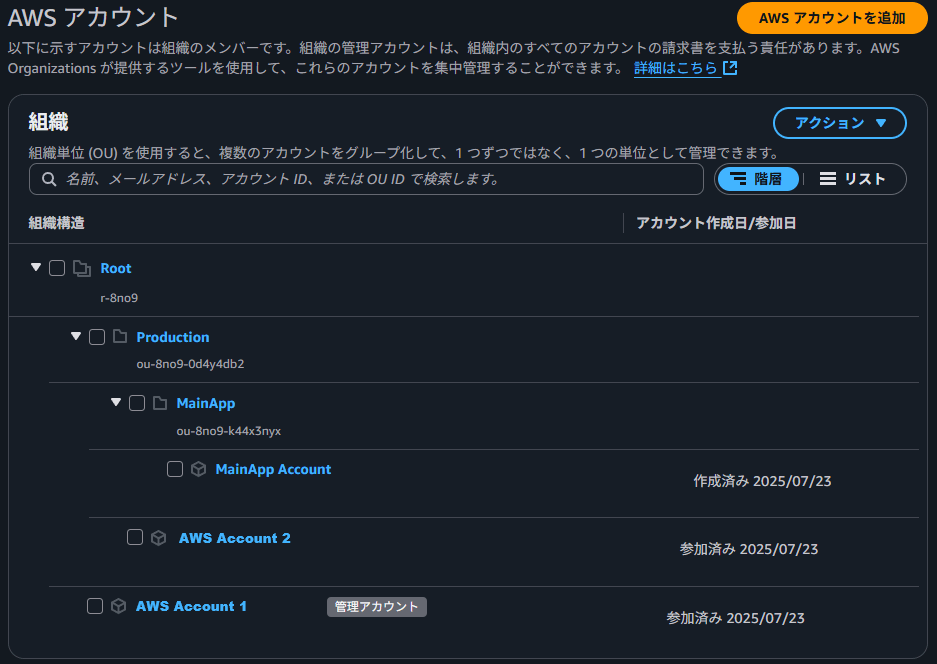Screen dimensions: 937x664
Task: Click the external link icon after 詳細はこちら
Action: click(730, 68)
